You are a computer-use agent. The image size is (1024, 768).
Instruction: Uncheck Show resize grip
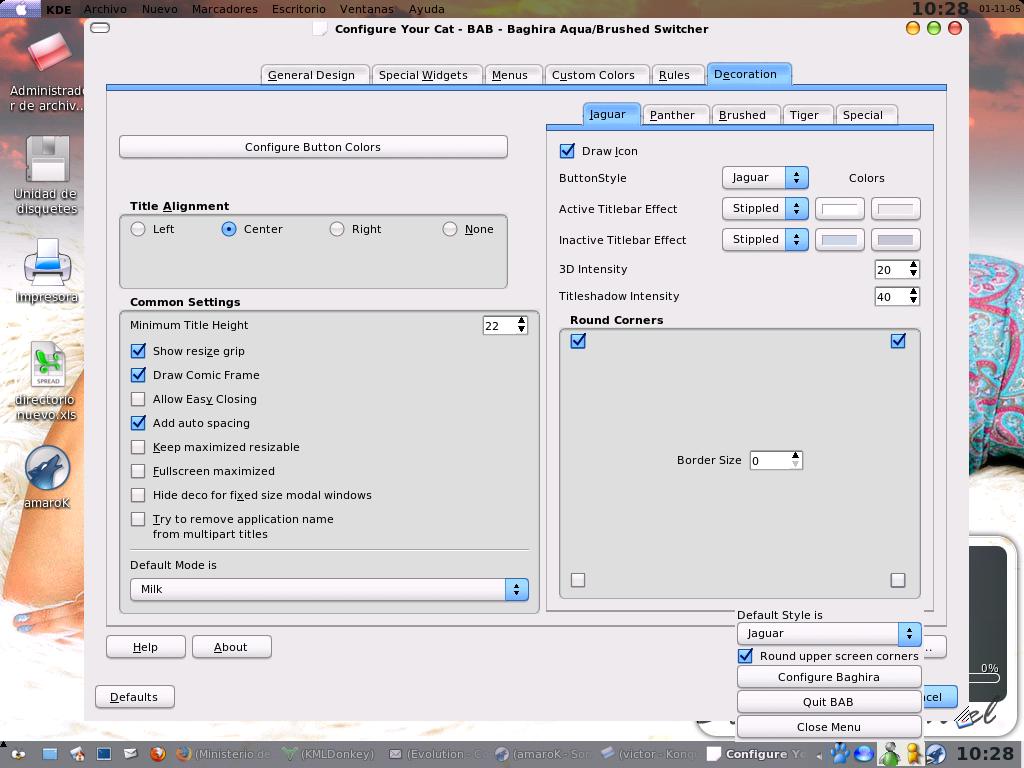coord(138,351)
